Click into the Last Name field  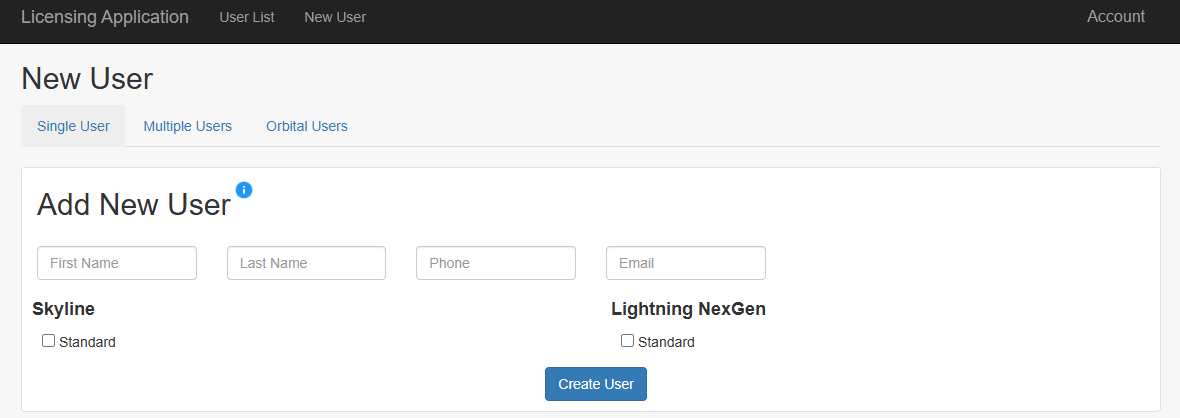tap(306, 263)
